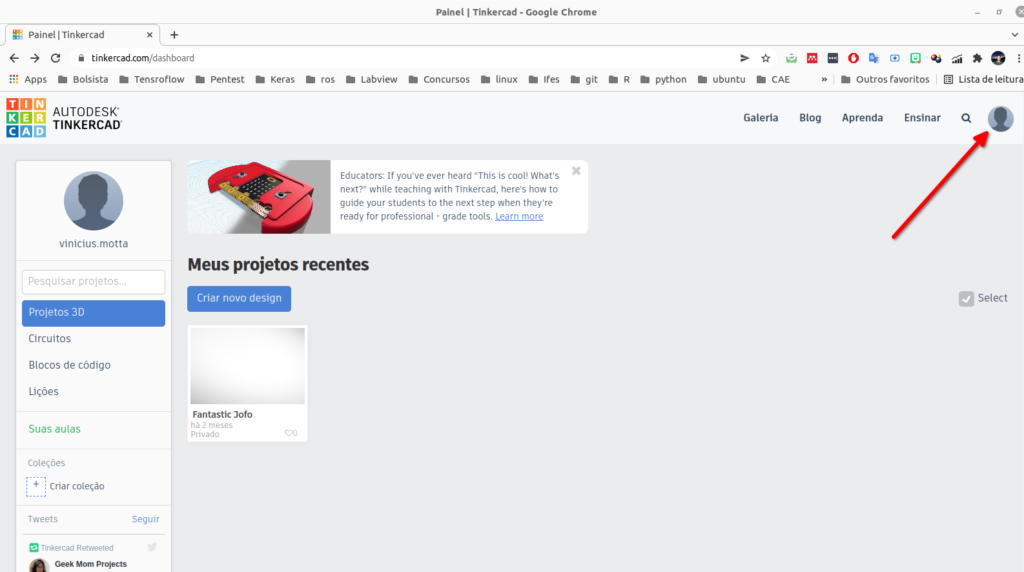Open the search magnifier icon in header
Screen dimensions: 1024x572
(966, 118)
